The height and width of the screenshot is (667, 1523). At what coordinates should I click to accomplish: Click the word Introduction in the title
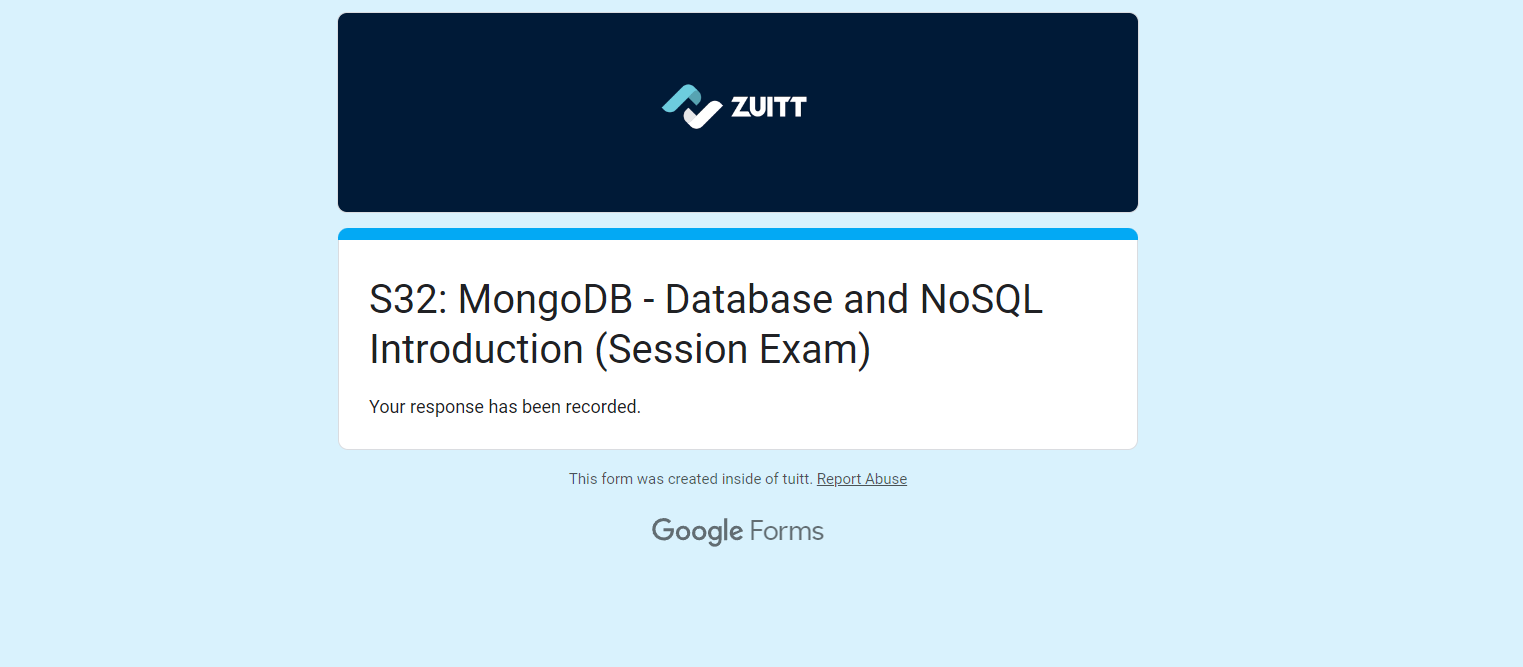pyautogui.click(x=476, y=349)
